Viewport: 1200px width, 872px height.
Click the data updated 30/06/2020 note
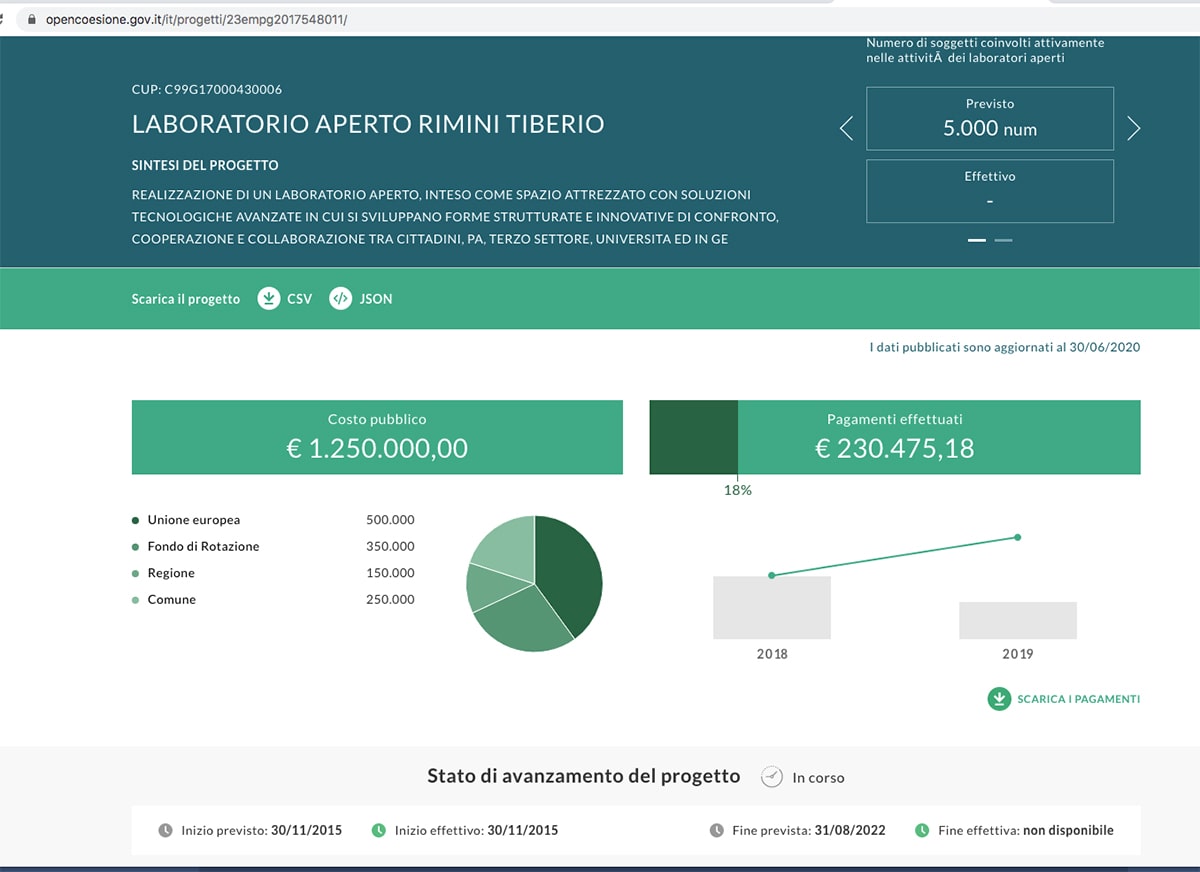pos(1005,347)
